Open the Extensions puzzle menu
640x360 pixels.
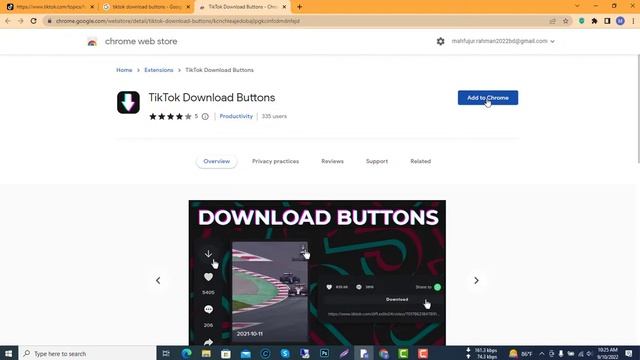[594, 21]
